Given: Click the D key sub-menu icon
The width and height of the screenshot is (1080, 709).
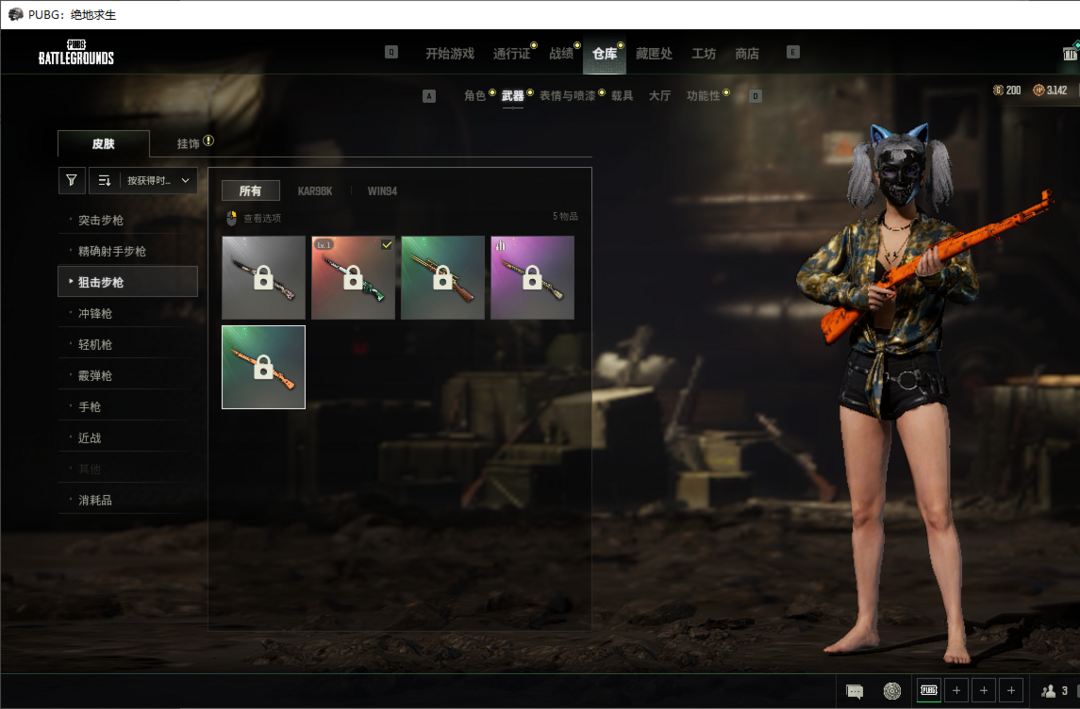Looking at the screenshot, I should click(x=756, y=96).
